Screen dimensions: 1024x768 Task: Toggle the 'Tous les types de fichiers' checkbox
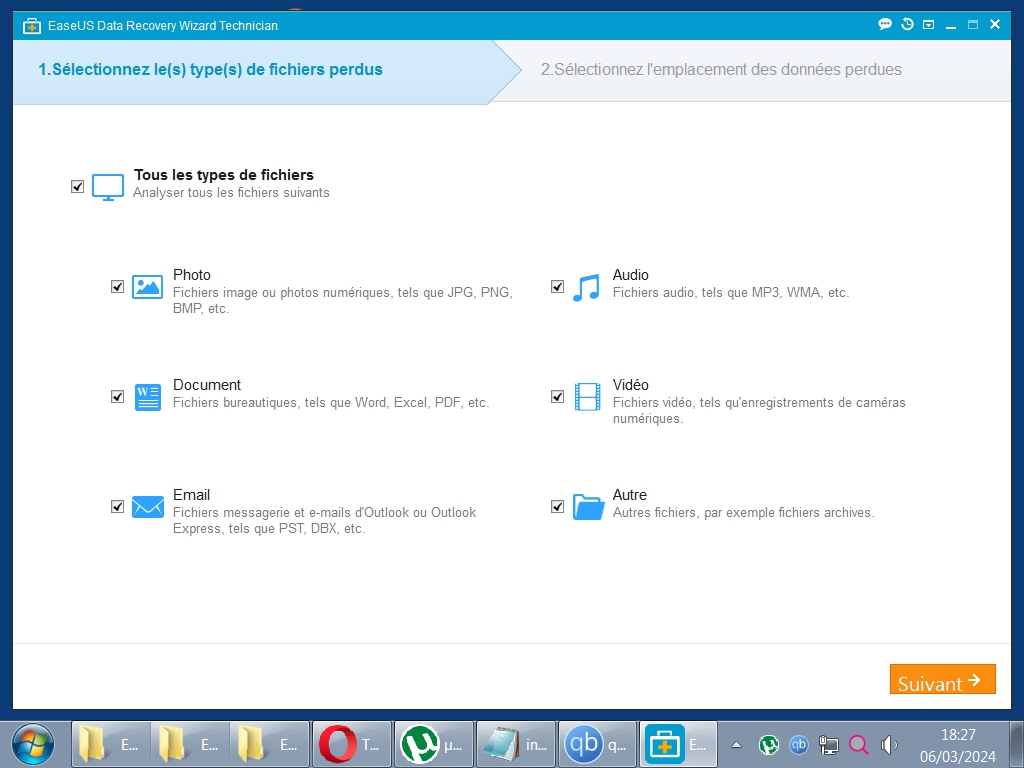point(78,187)
